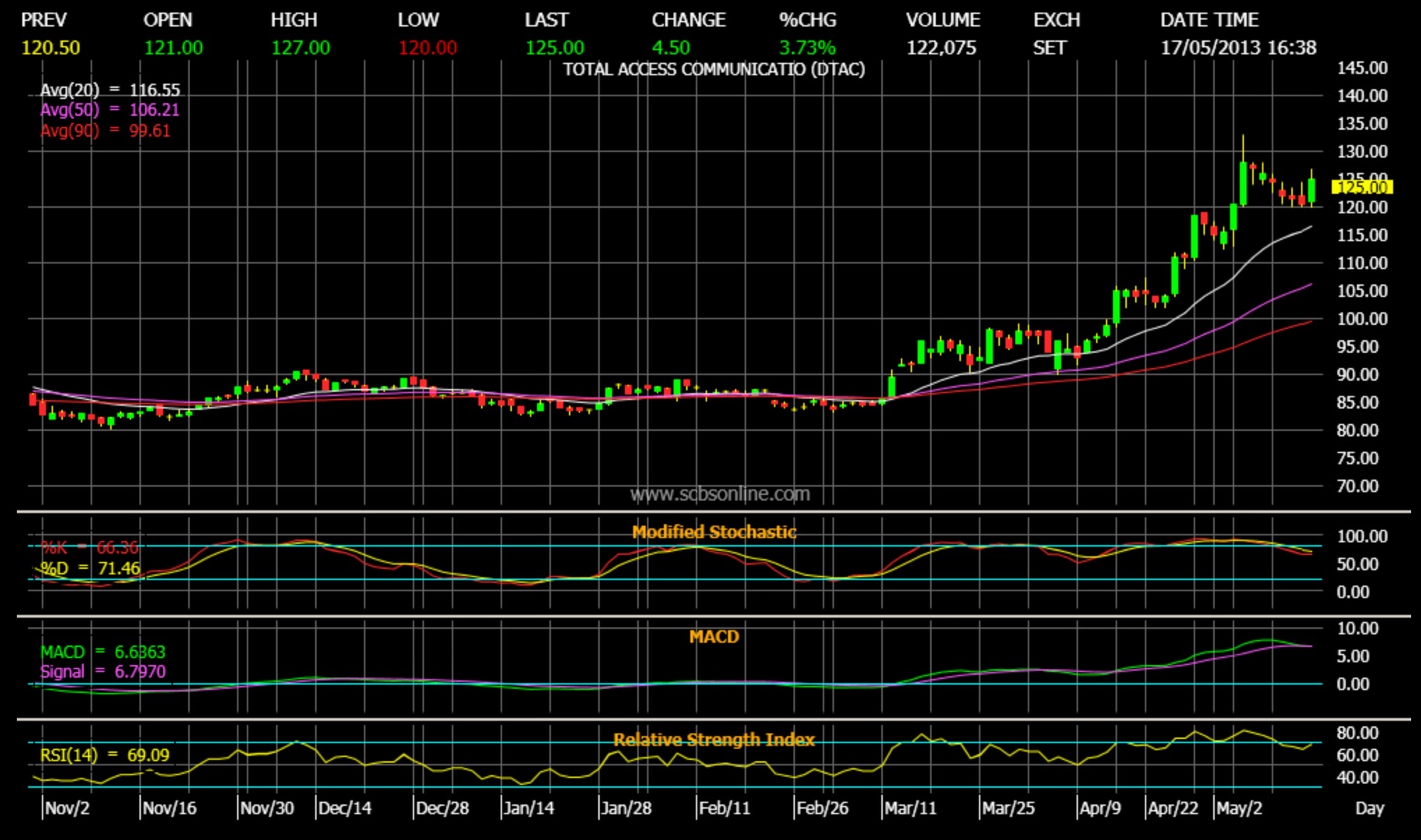Screen dimensions: 1421x840
Task: Click the Dec/14 date axis label
Action: pyautogui.click(x=344, y=809)
